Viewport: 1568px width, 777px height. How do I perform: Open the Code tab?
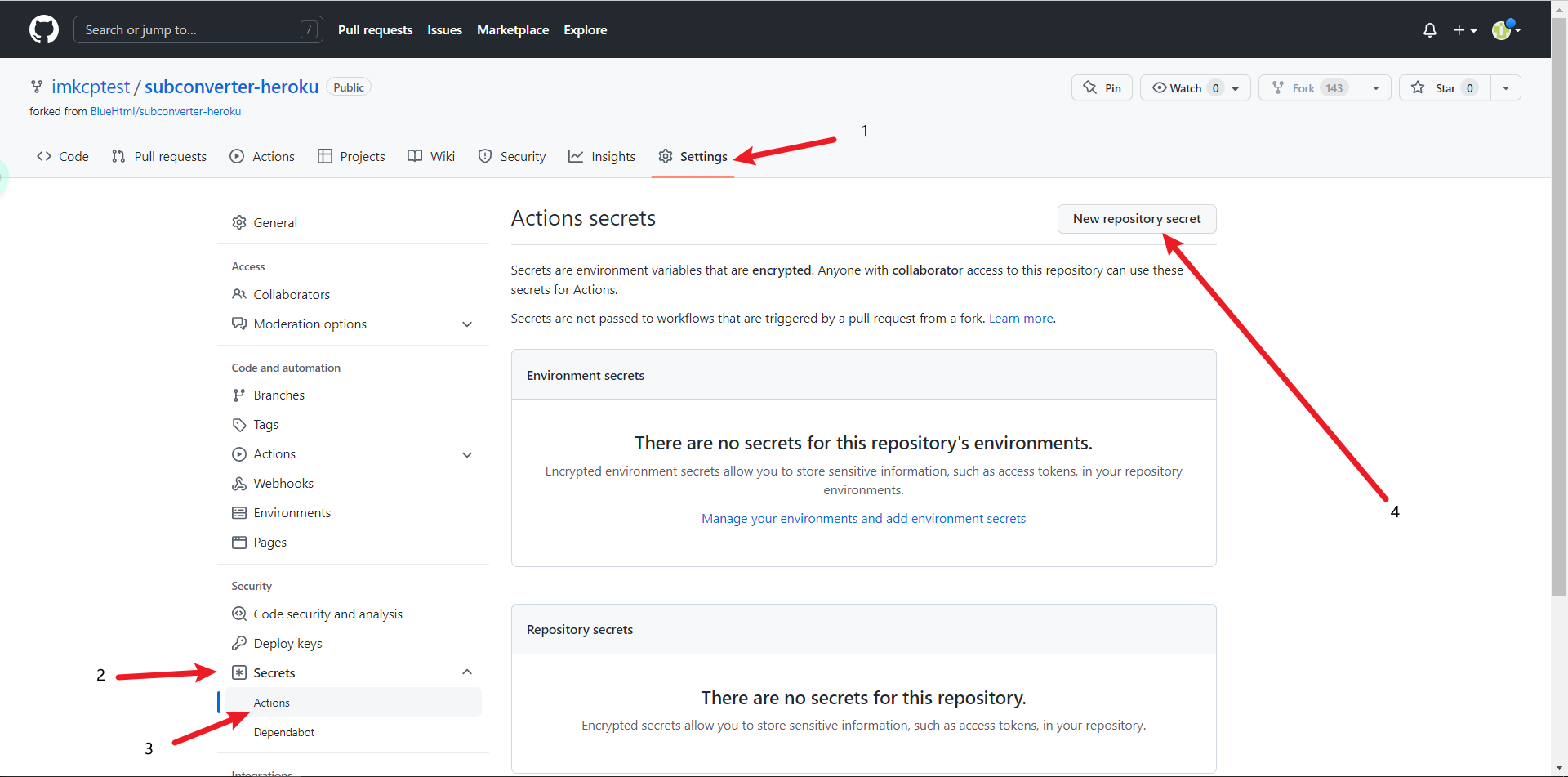pyautogui.click(x=63, y=156)
